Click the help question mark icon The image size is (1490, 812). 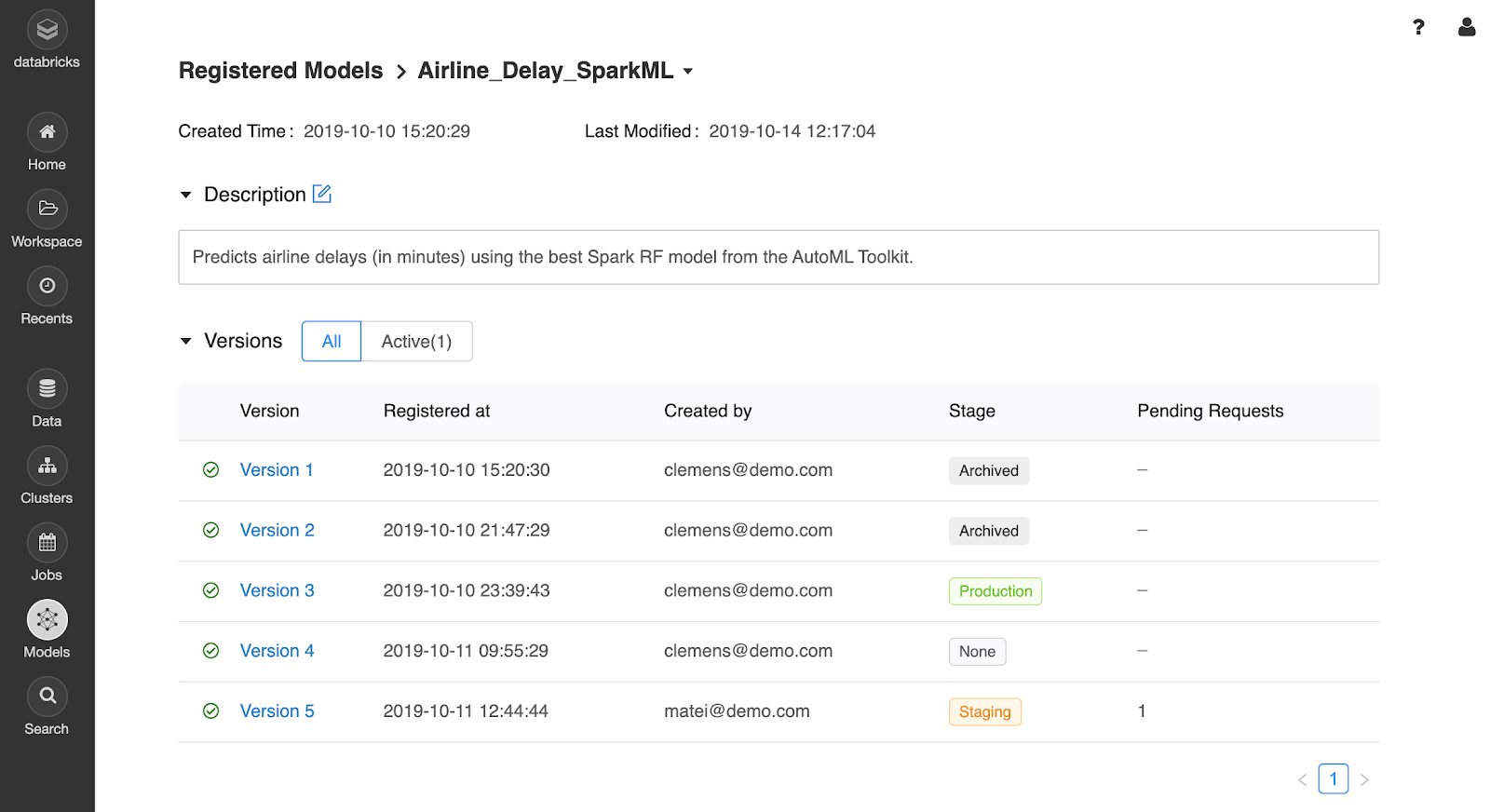pyautogui.click(x=1418, y=27)
